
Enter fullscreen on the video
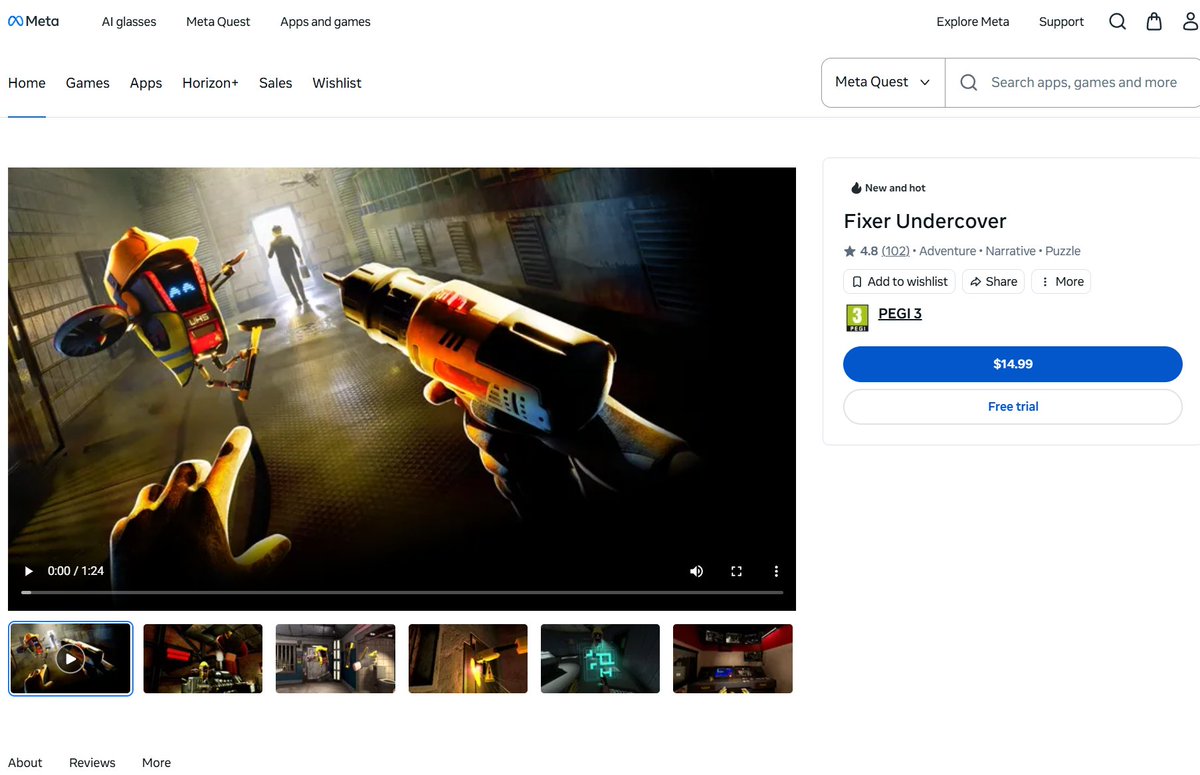click(x=736, y=571)
